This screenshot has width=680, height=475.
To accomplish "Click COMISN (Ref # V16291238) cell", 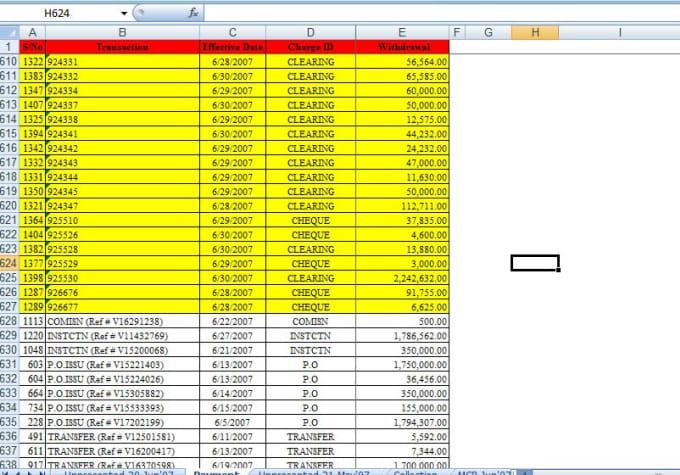I will tap(122, 321).
